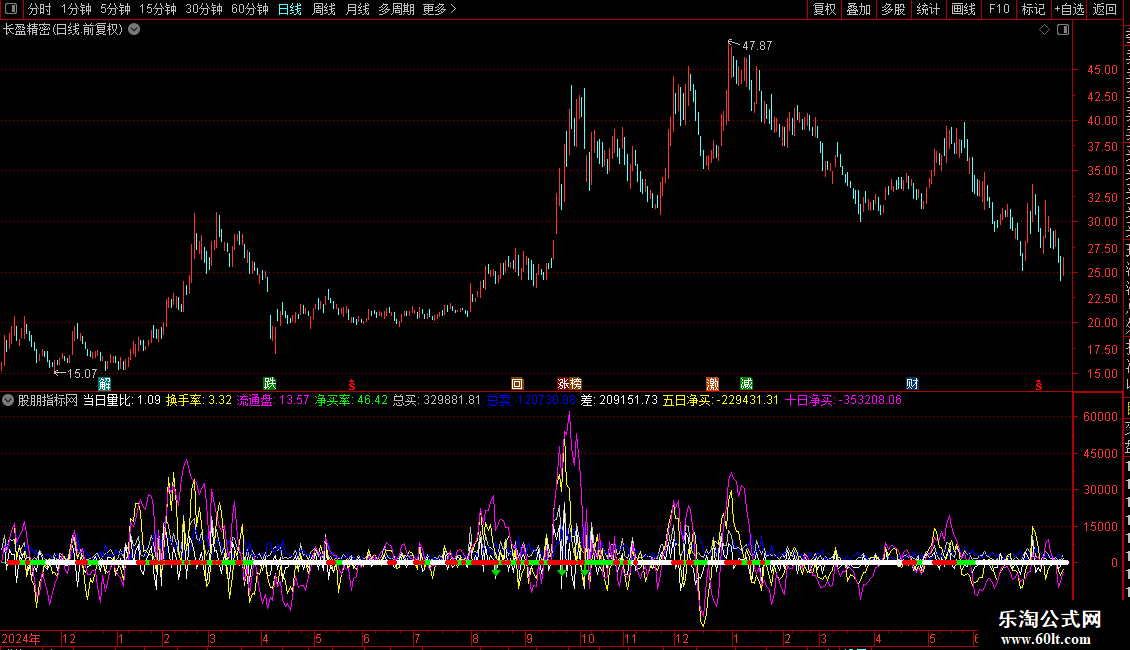
Task: Click the 45.00 price axis label
Action: tap(1103, 70)
